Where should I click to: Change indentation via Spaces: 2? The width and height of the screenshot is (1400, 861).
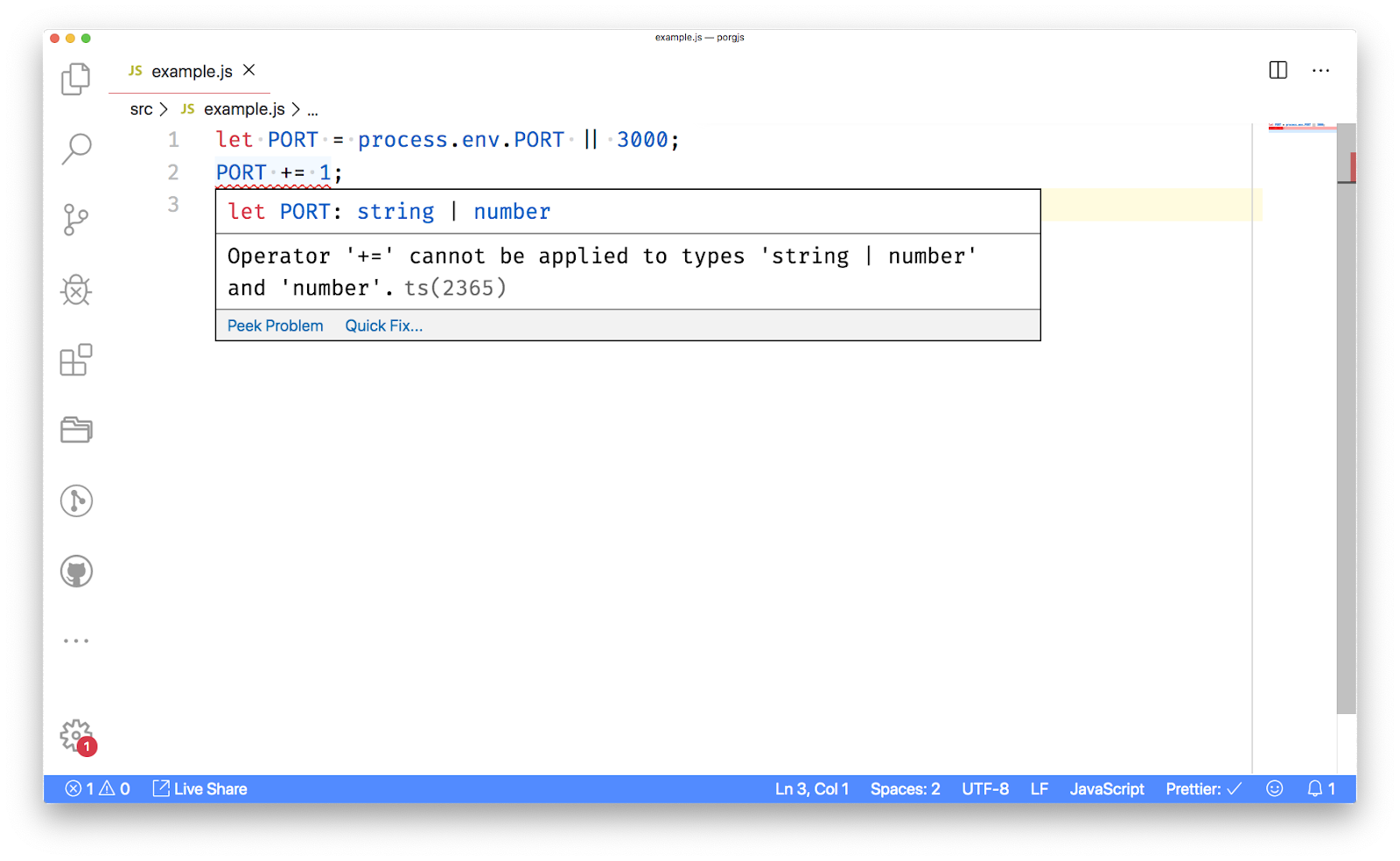click(x=906, y=788)
